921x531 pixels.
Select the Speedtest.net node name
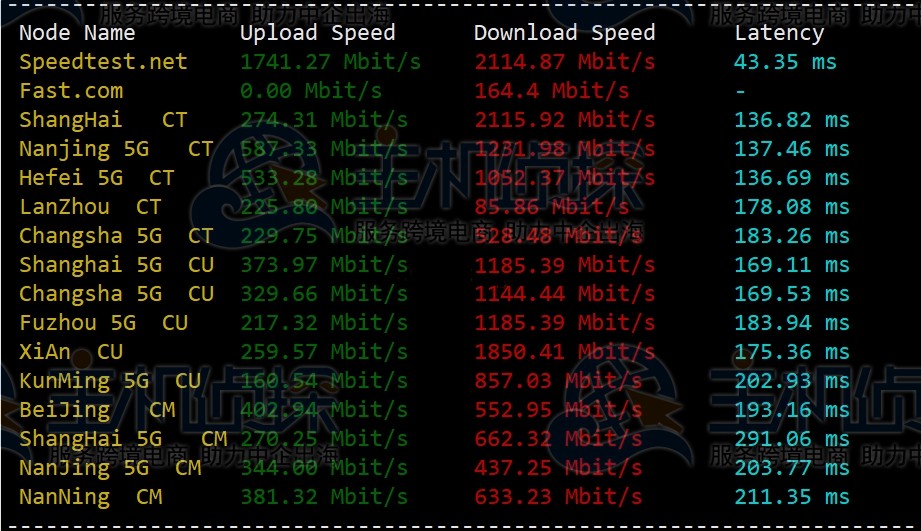[103, 62]
